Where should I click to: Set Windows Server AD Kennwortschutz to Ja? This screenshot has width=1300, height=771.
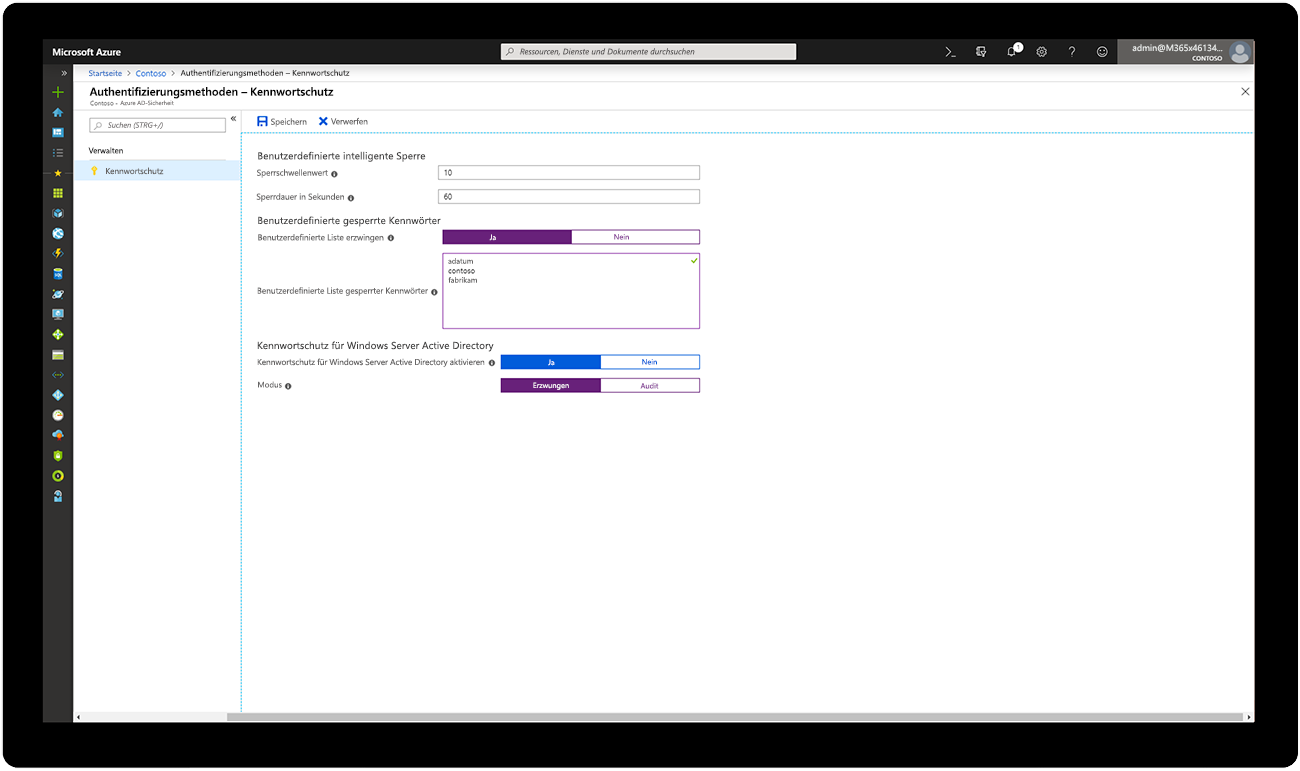(x=551, y=362)
